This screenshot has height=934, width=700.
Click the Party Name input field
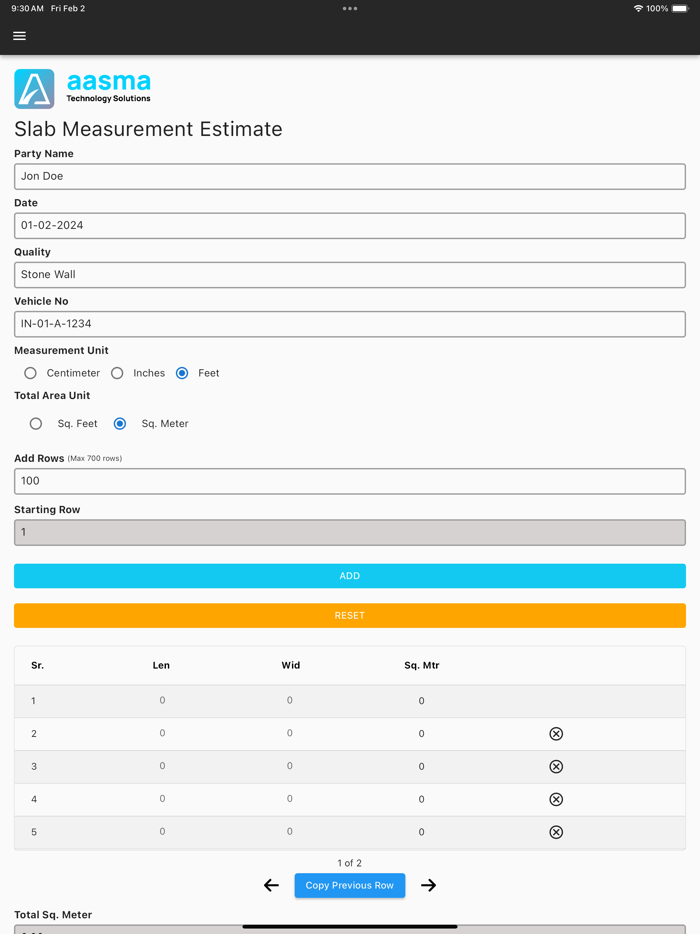[x=349, y=176]
